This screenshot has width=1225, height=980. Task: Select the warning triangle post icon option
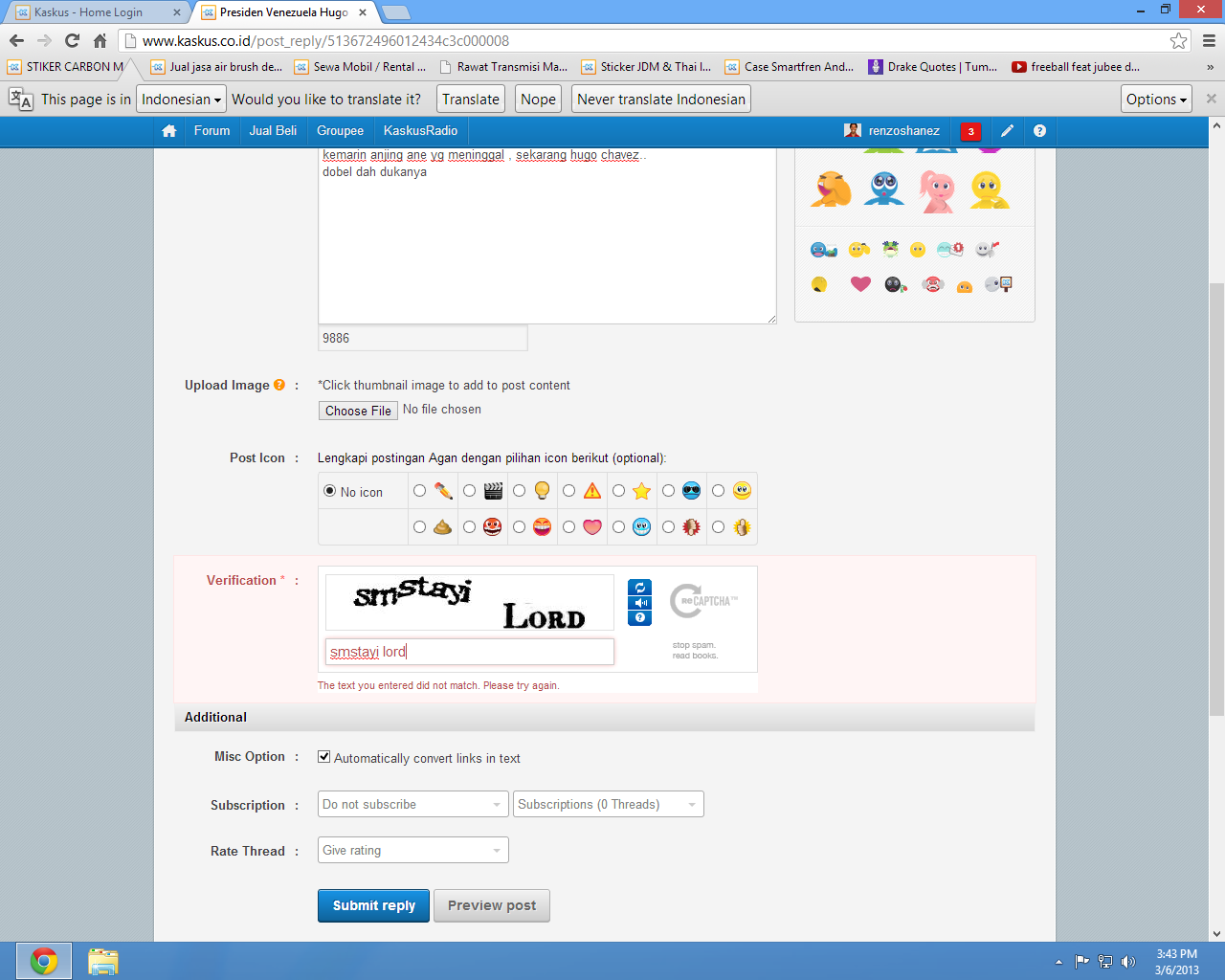tap(568, 491)
